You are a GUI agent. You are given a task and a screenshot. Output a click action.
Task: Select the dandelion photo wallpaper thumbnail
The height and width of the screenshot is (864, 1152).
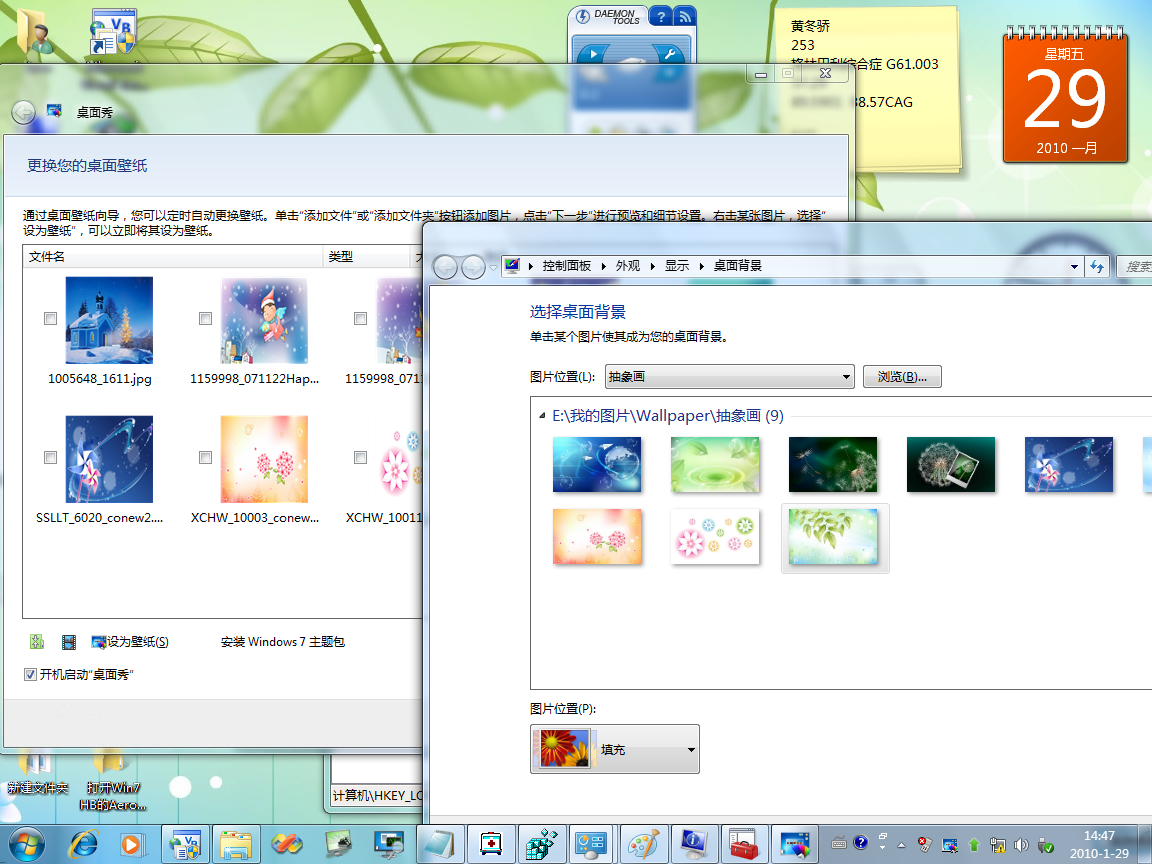pyautogui.click(x=950, y=464)
